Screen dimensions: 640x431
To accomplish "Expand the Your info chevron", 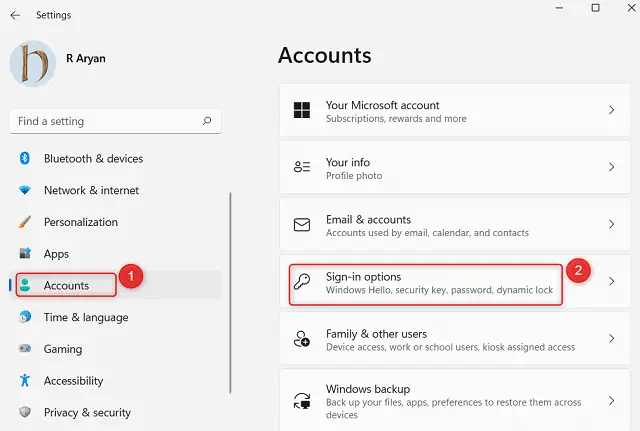I will click(x=611, y=167).
